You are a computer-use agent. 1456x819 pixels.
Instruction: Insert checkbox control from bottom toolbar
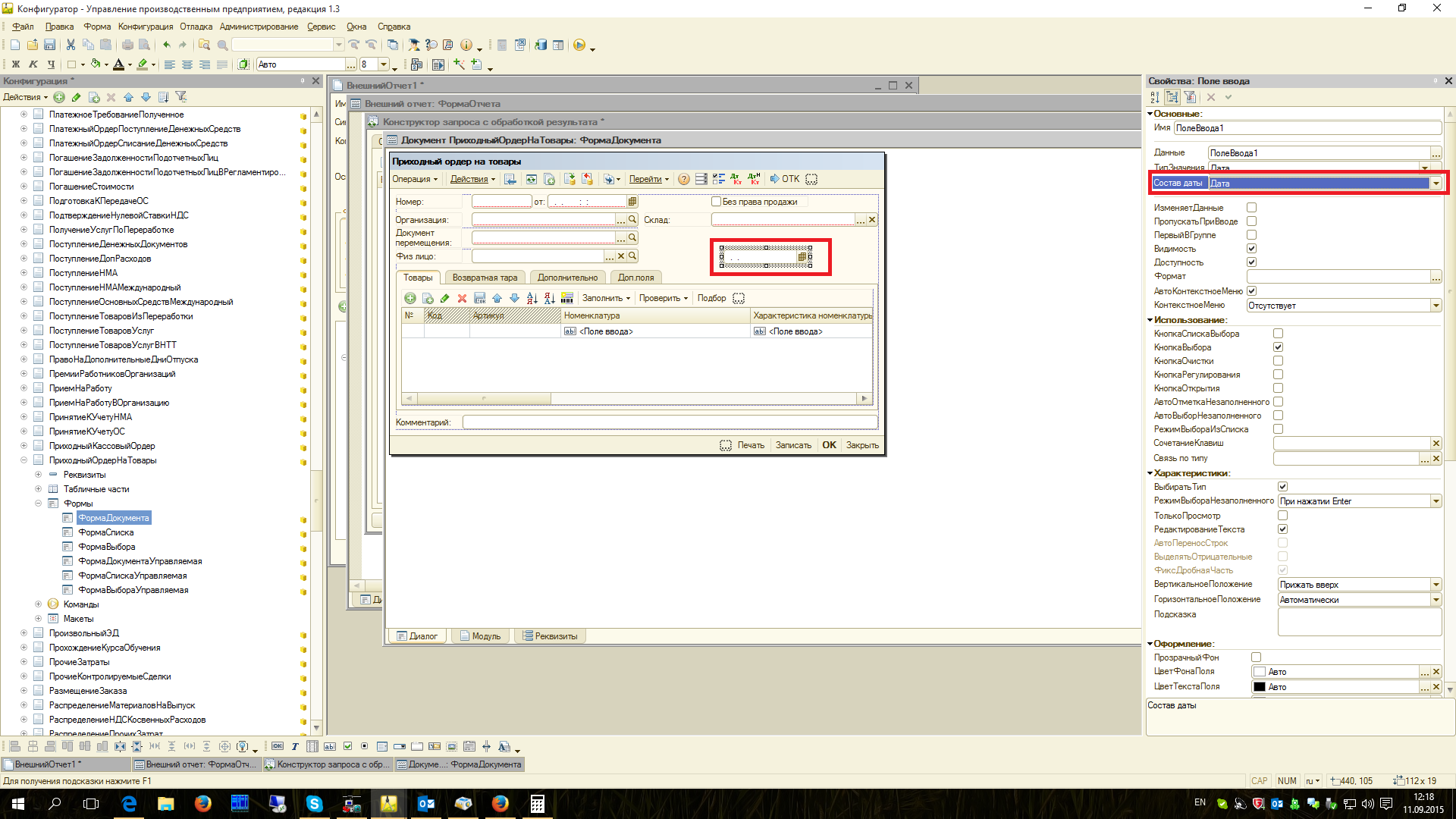[347, 747]
